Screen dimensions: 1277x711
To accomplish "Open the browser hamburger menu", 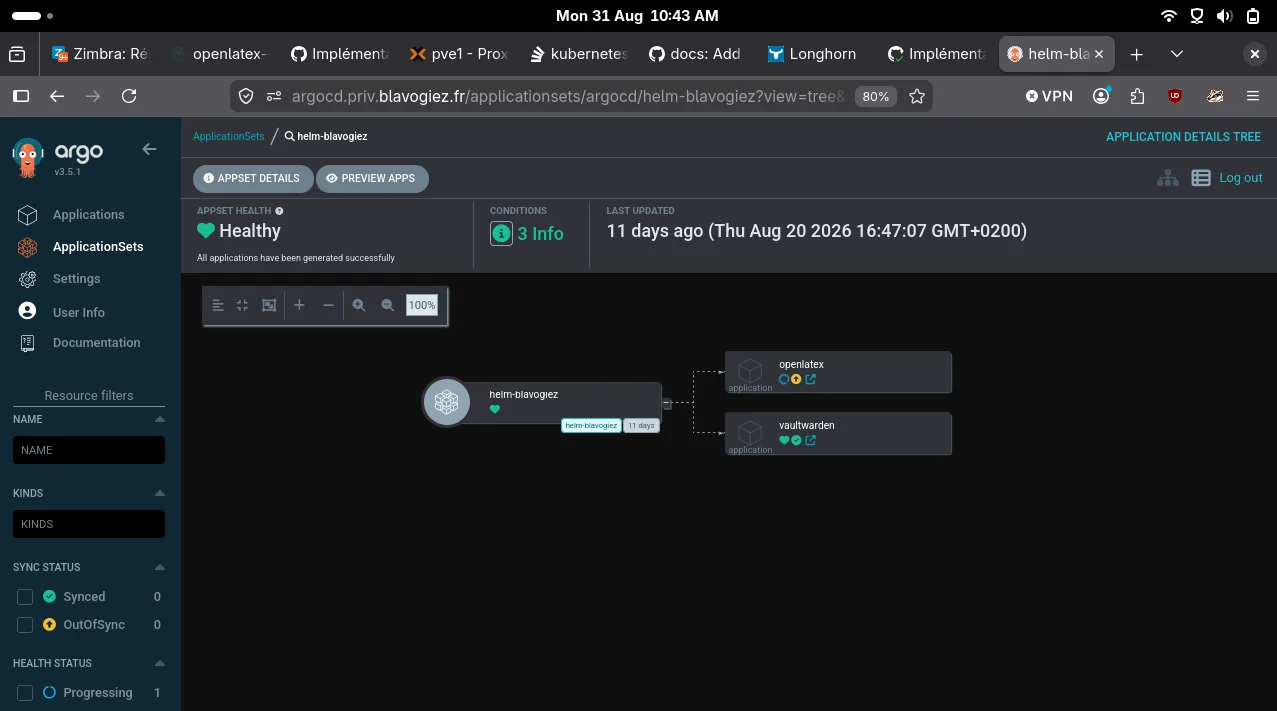I will 1253,96.
